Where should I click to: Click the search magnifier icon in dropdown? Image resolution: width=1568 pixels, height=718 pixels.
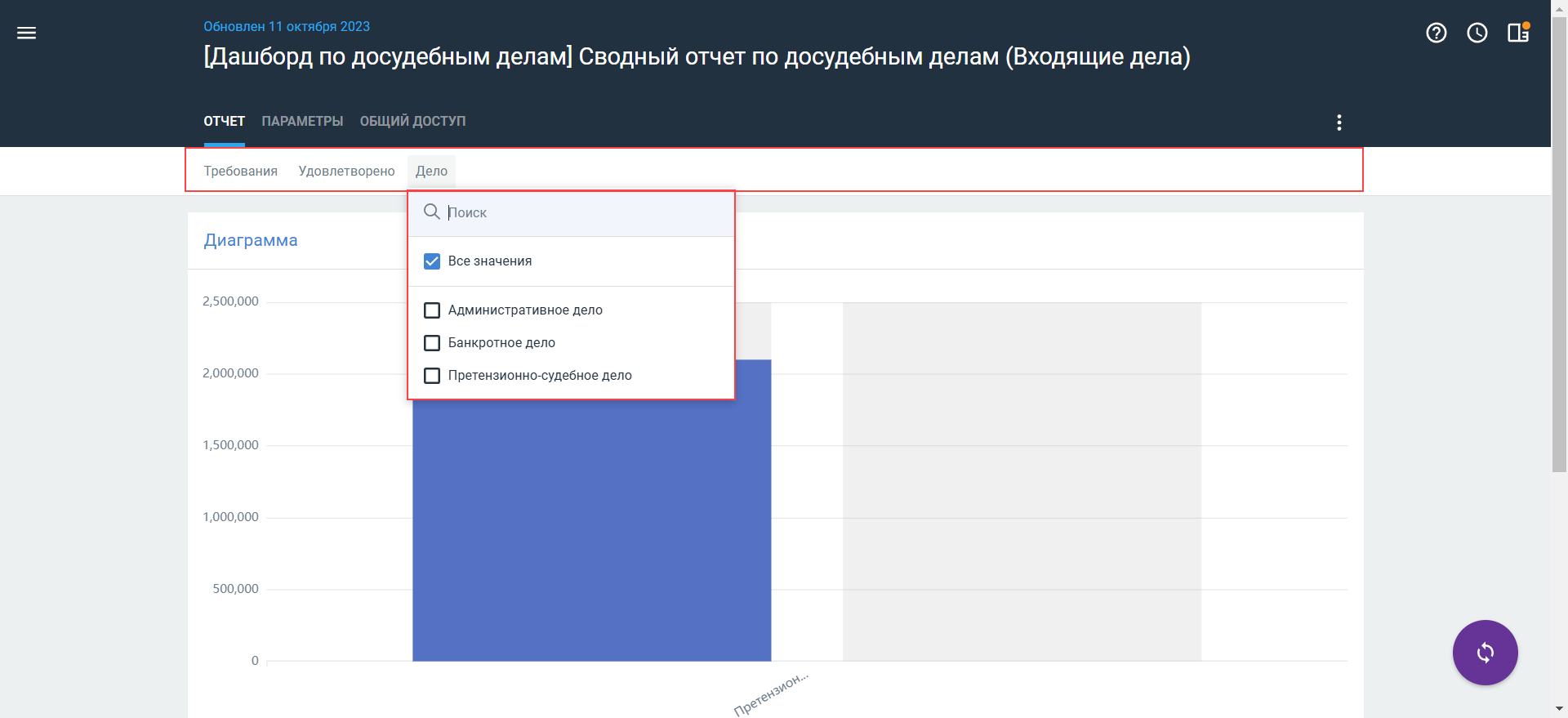point(432,212)
